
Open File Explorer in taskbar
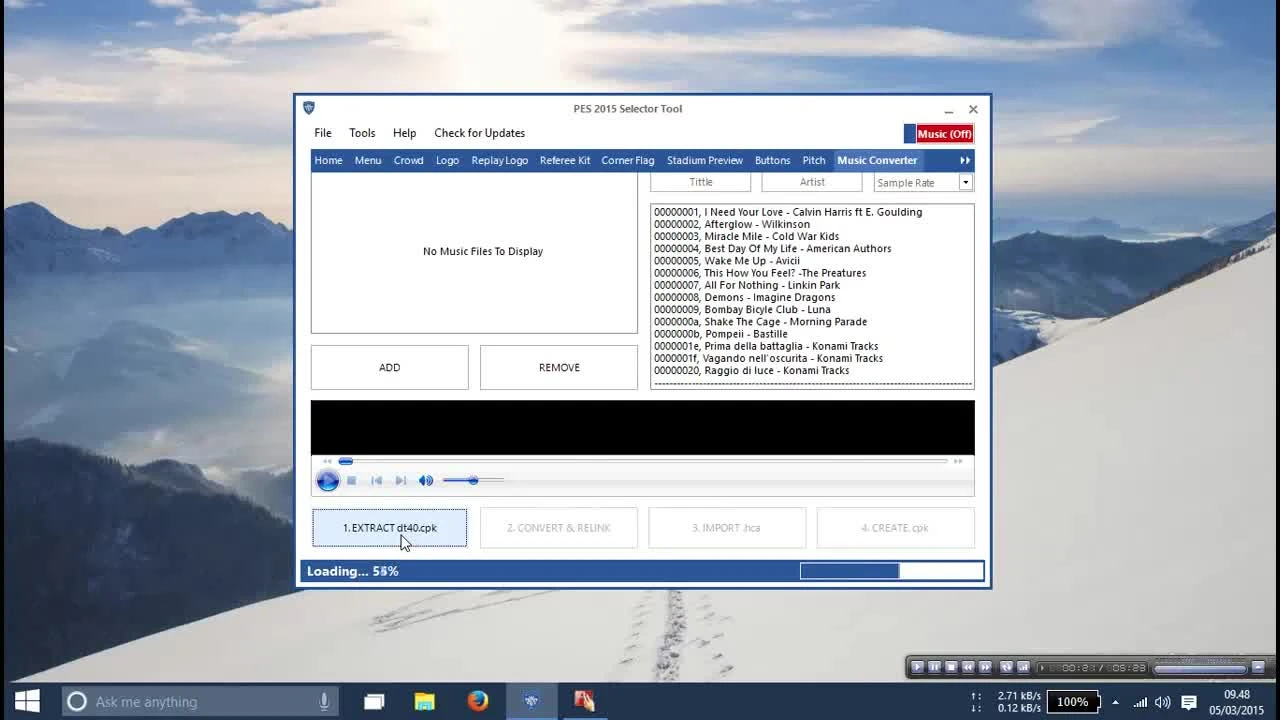(425, 701)
